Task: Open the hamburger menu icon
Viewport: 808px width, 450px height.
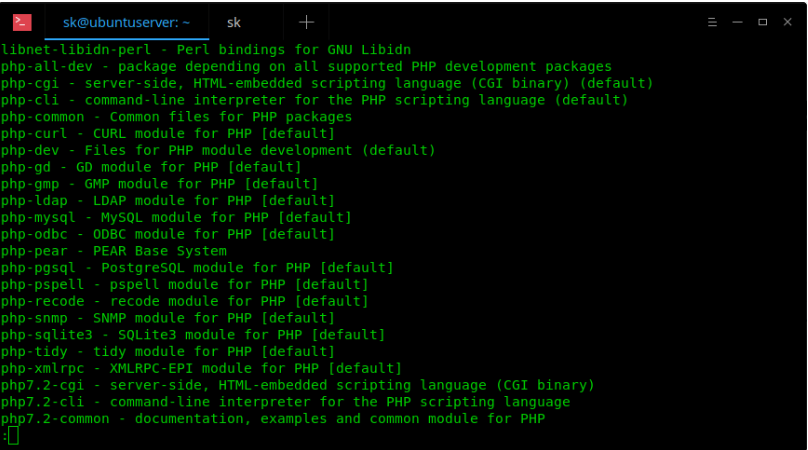Action: [712, 22]
